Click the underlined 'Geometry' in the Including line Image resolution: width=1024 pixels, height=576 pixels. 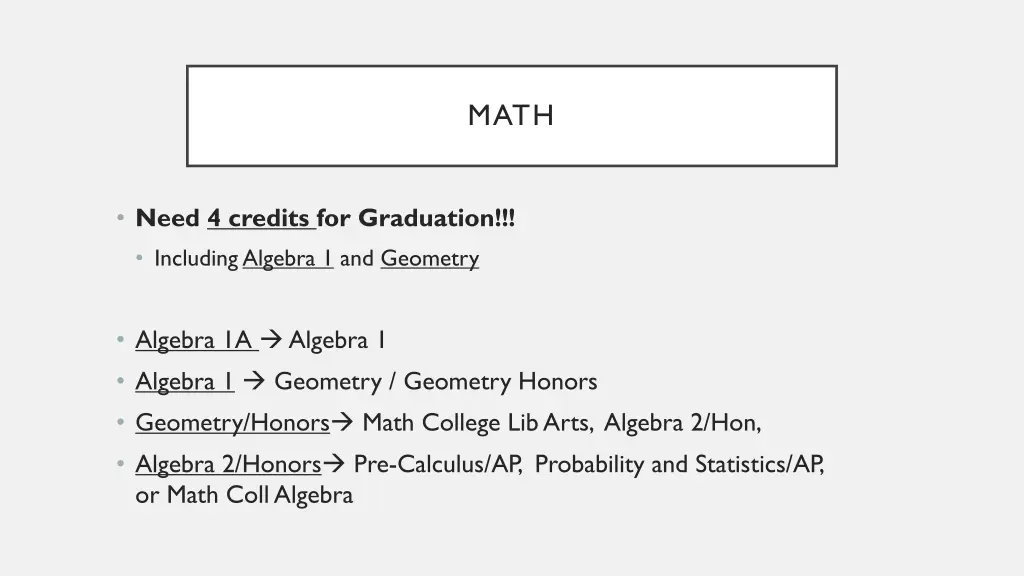(430, 259)
